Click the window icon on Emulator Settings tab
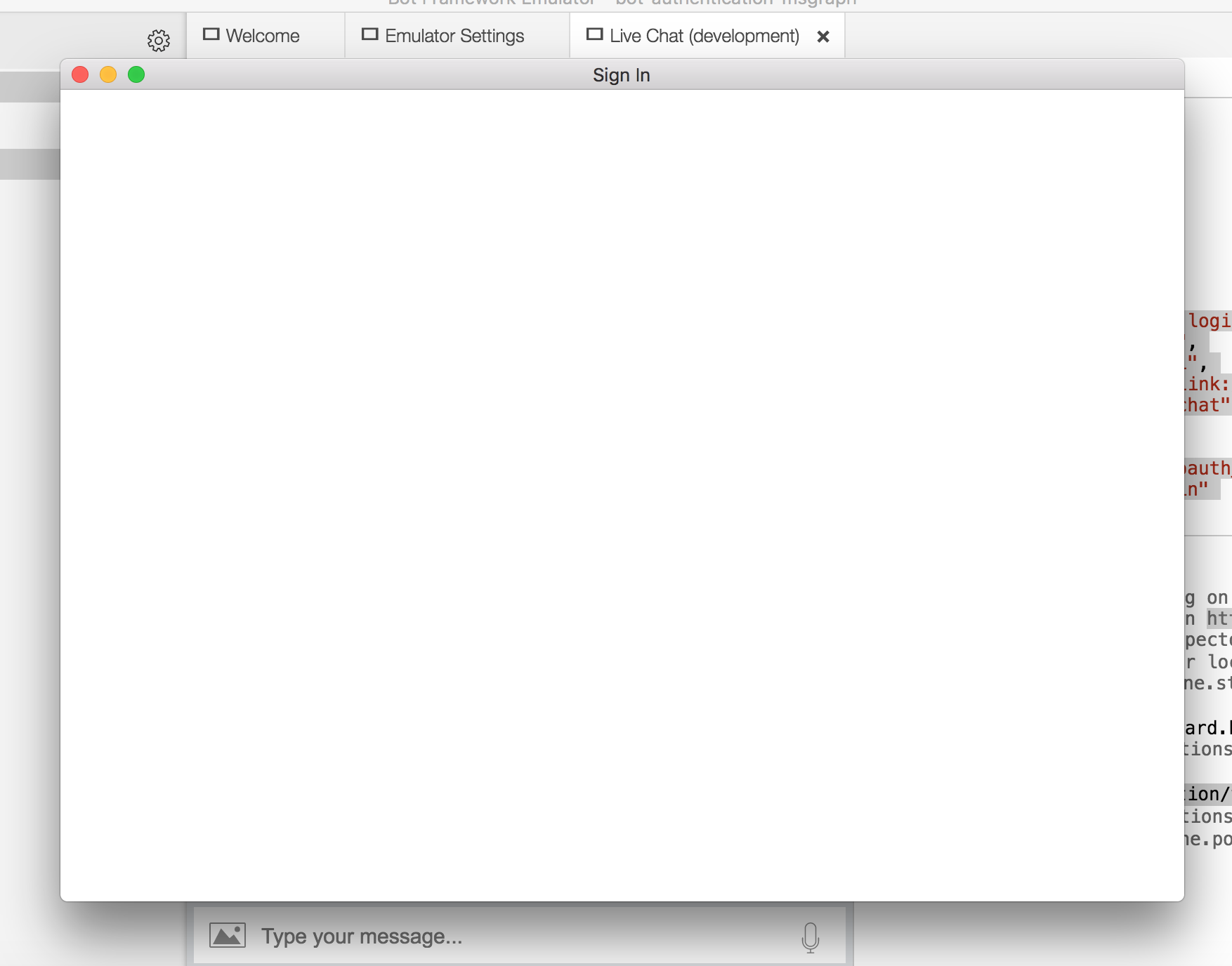This screenshot has width=1232, height=966. point(369,32)
